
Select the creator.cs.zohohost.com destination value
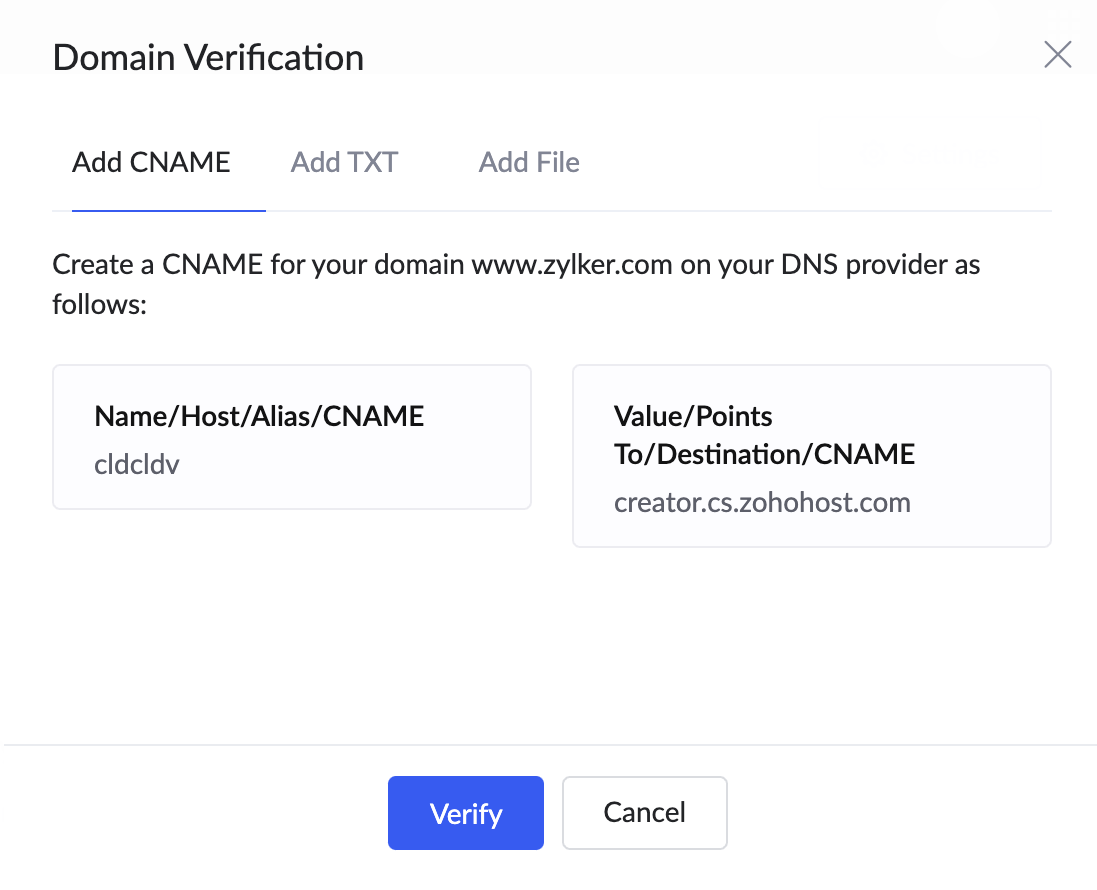(762, 502)
